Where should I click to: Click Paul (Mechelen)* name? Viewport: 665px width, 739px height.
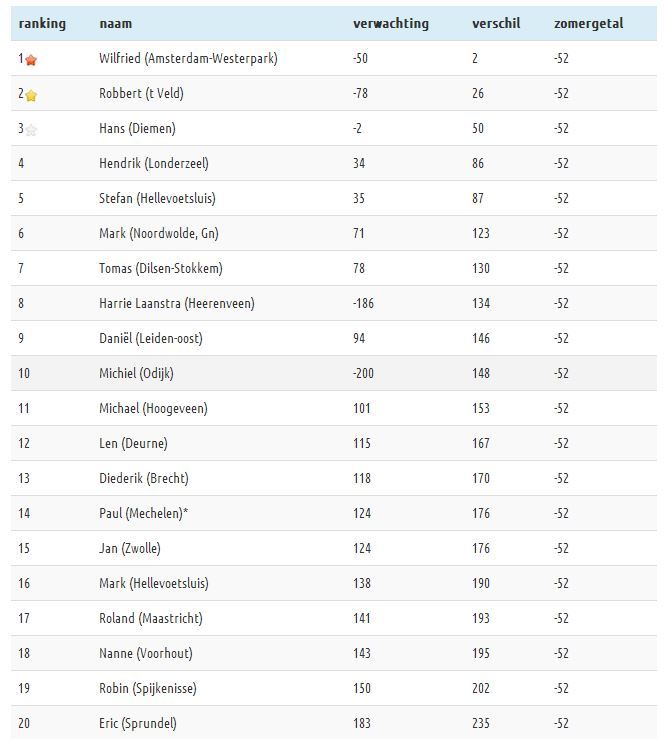tap(143, 513)
